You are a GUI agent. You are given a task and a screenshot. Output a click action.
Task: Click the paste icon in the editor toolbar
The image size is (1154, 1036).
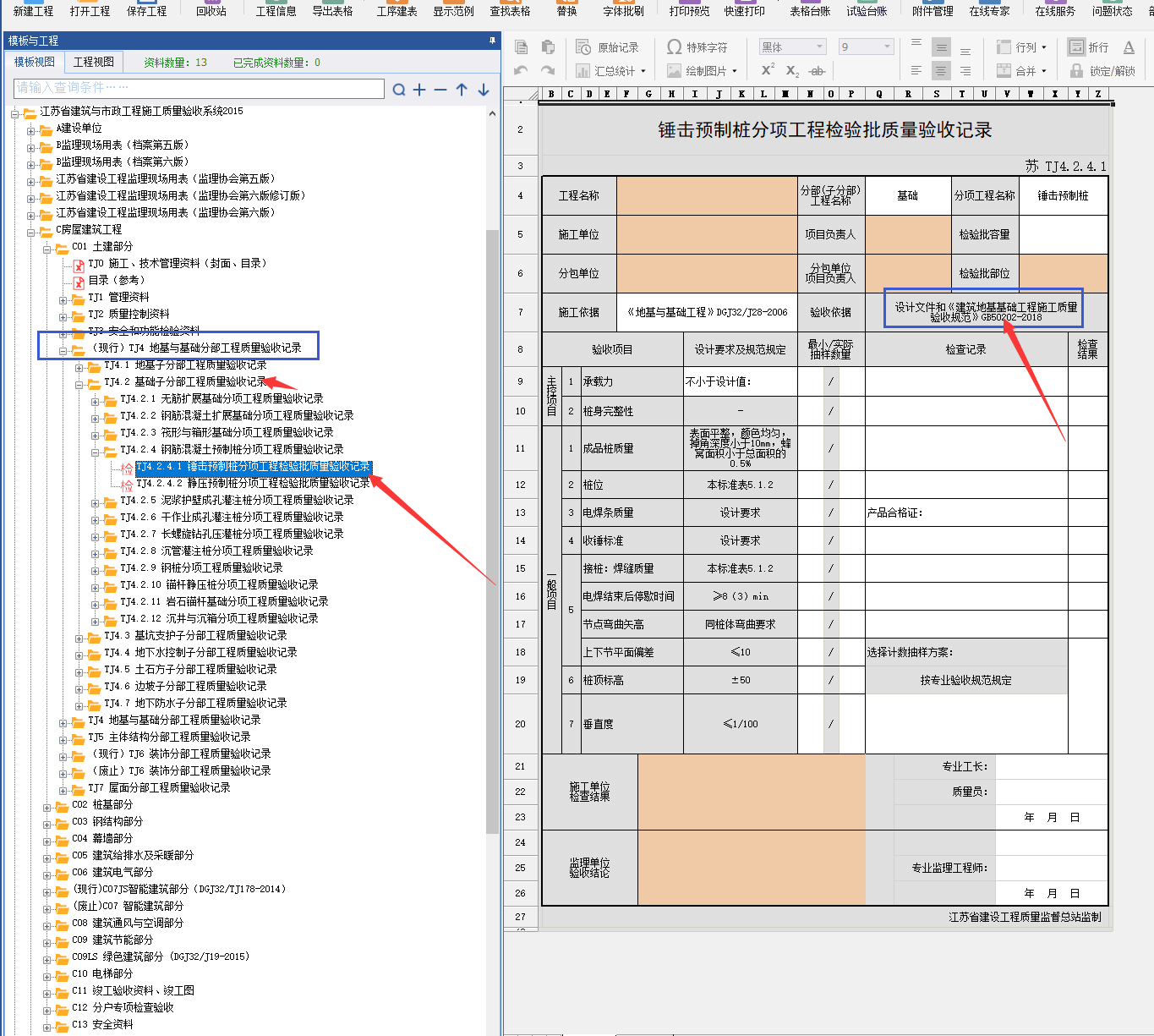click(549, 47)
